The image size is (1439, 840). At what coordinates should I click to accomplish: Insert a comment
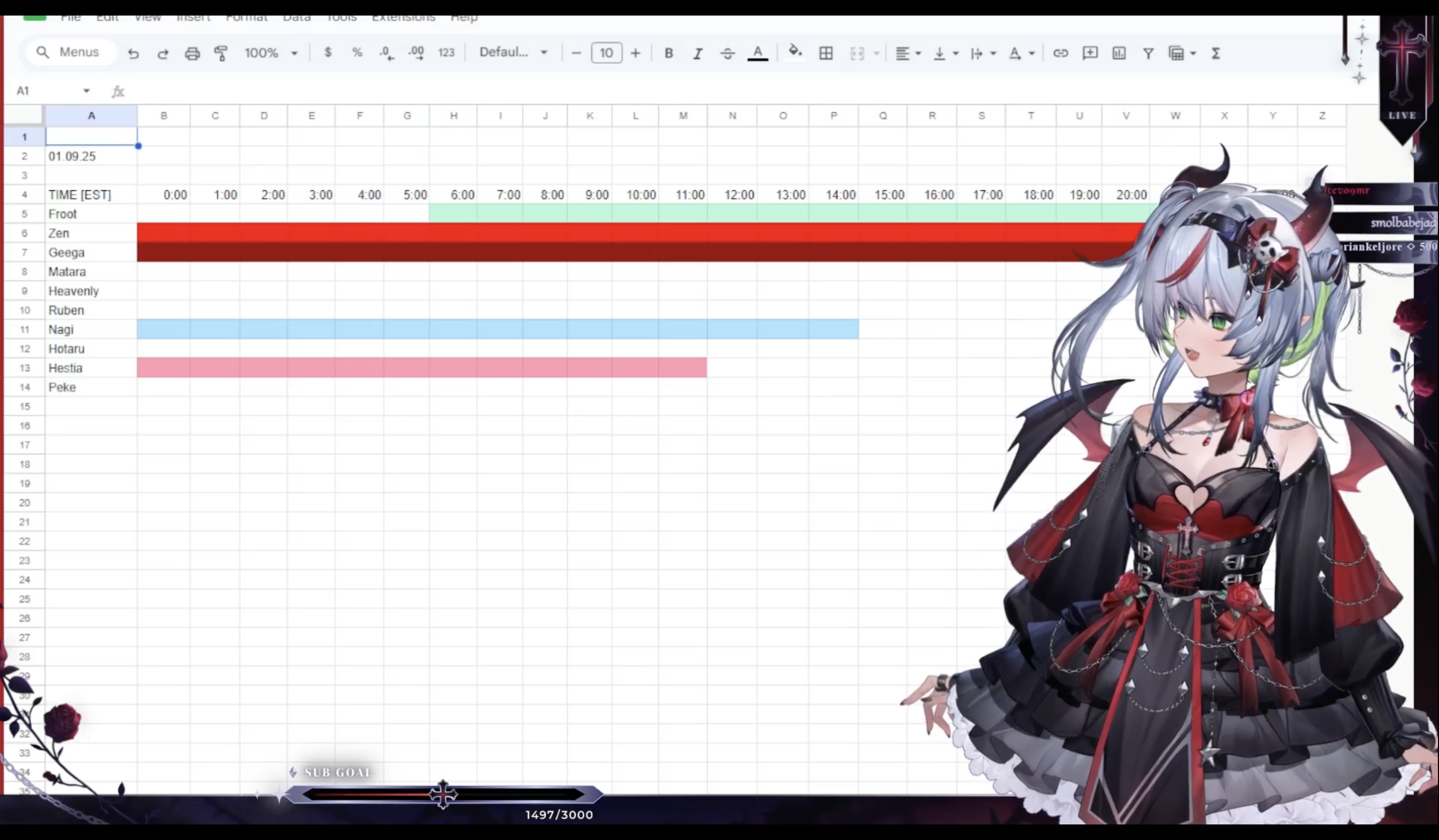click(x=1090, y=53)
